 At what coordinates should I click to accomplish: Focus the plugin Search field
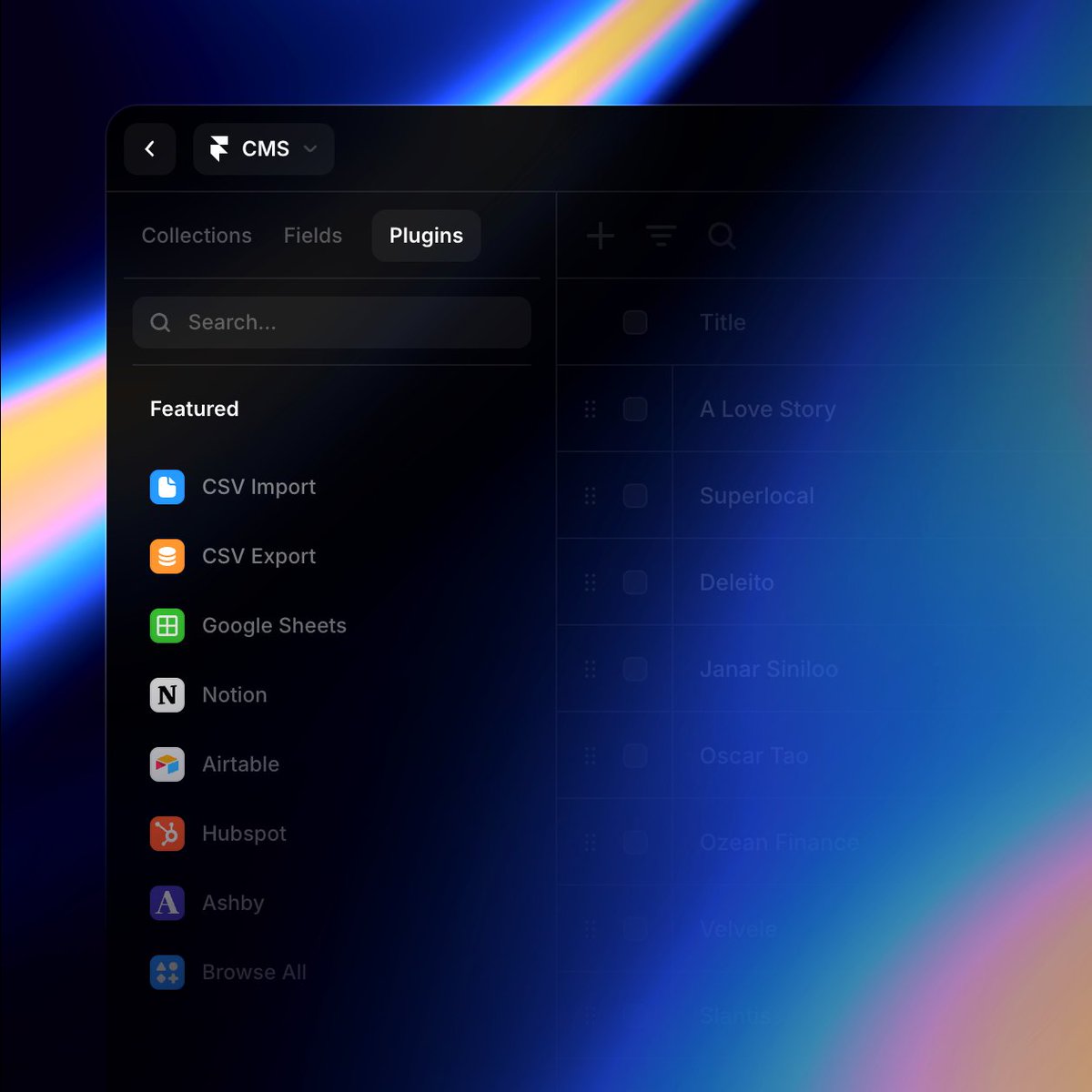331,322
